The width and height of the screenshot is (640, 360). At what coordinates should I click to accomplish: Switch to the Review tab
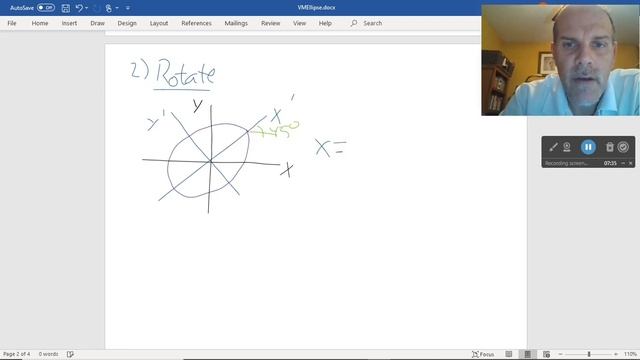pos(271,23)
